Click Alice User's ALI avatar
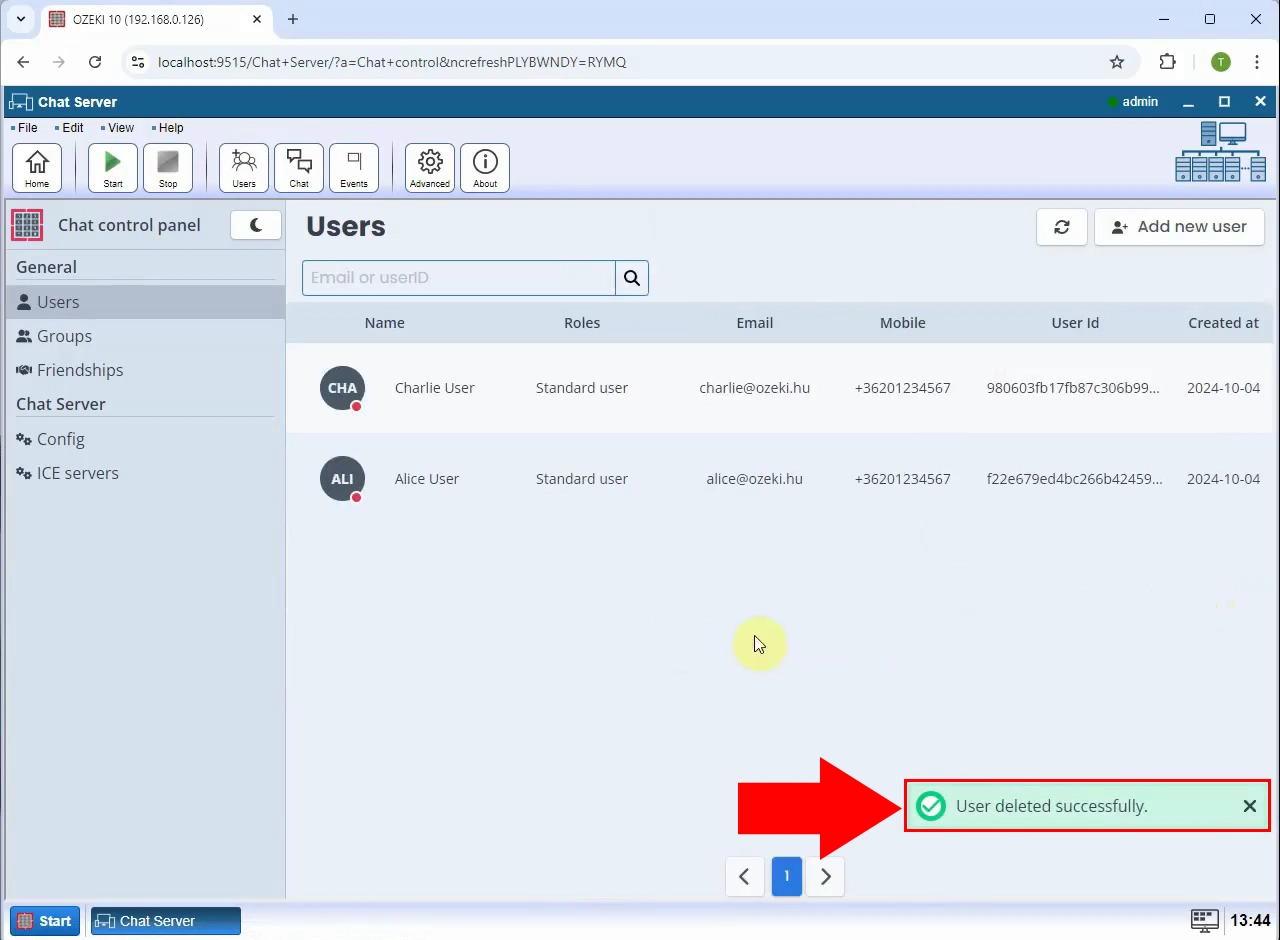Screen dimensions: 1280x940 [x=342, y=479]
